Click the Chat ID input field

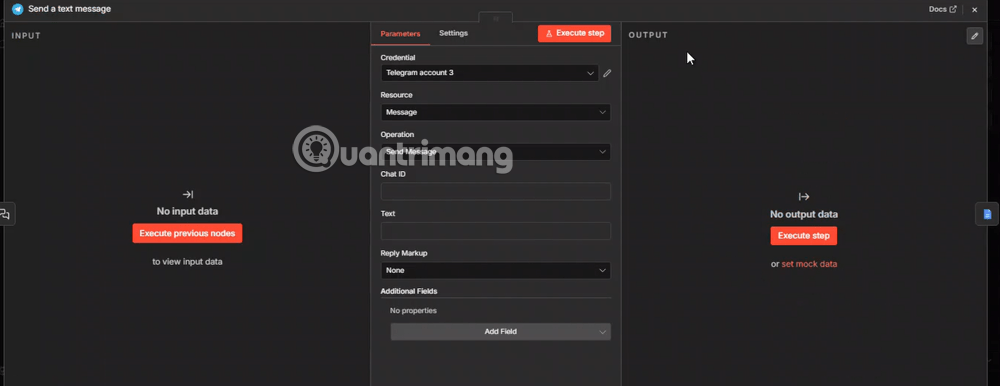coord(496,191)
